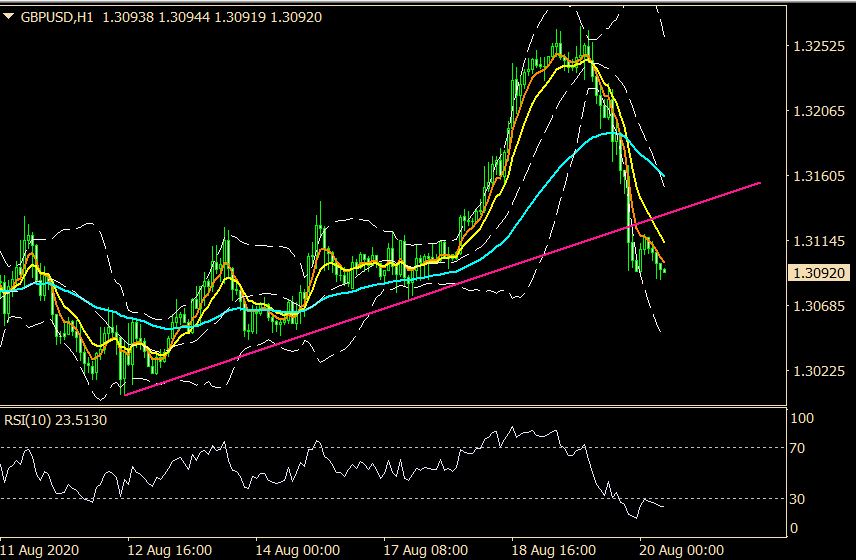Viewport: 856px width, 560px height.
Task: Click the 20 Aug 00:00 time label
Action: (681, 550)
